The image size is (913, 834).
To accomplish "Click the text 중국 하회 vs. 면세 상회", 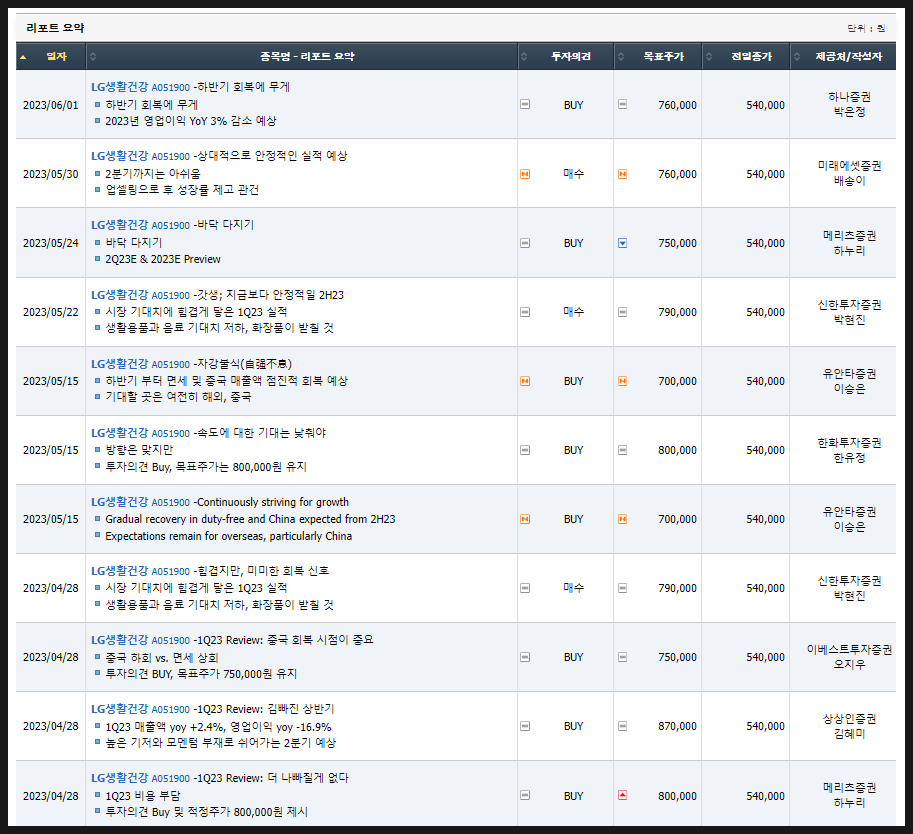I will pyautogui.click(x=162, y=658).
